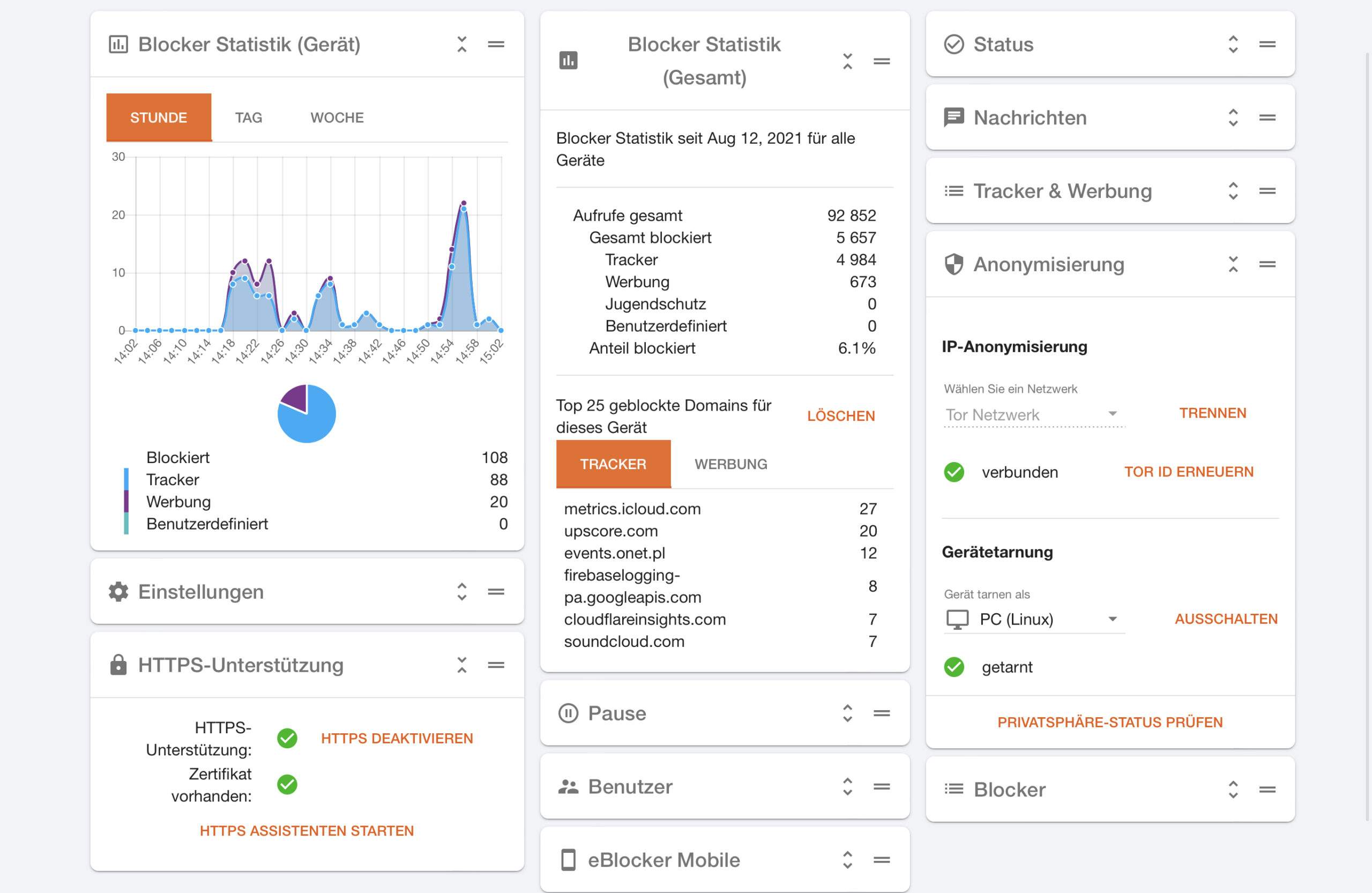The height and width of the screenshot is (893, 1372).
Task: Click PRIVATSPHÄRE-STATUS PRÜFEN link
Action: [1110, 723]
